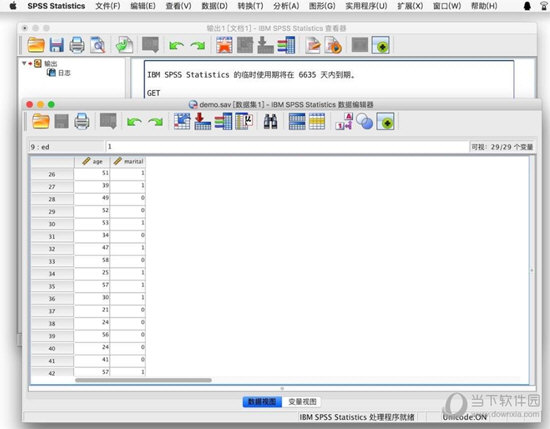Open recall recent dialogs in Data Editor
550x429 pixels.
pyautogui.click(x=108, y=121)
